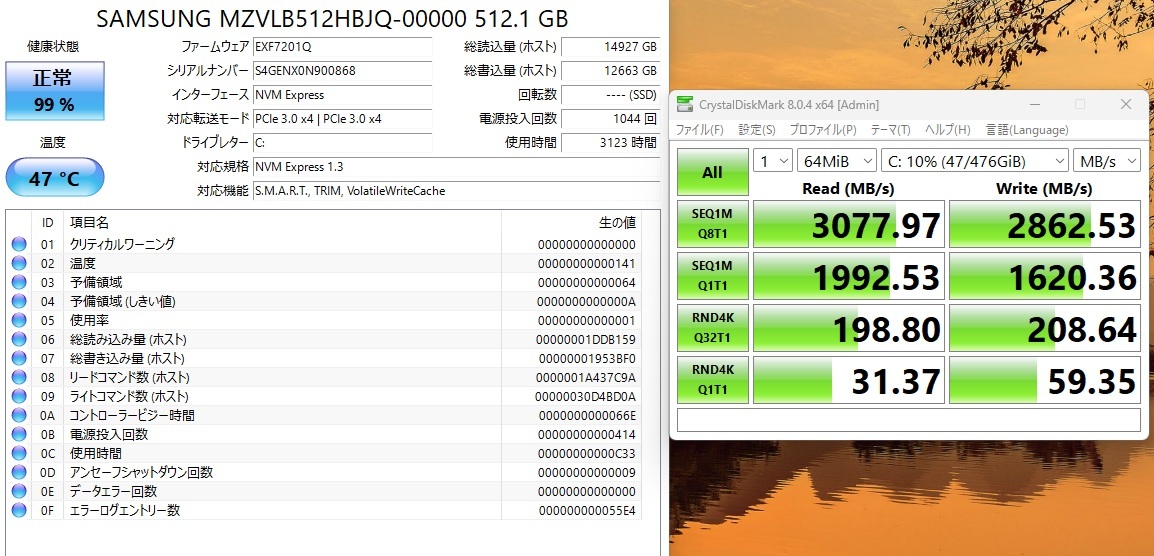The width and height of the screenshot is (1154, 556).
Task: Select the 総読み込み量 (ホスト) attribute row
Action: click(x=323, y=339)
